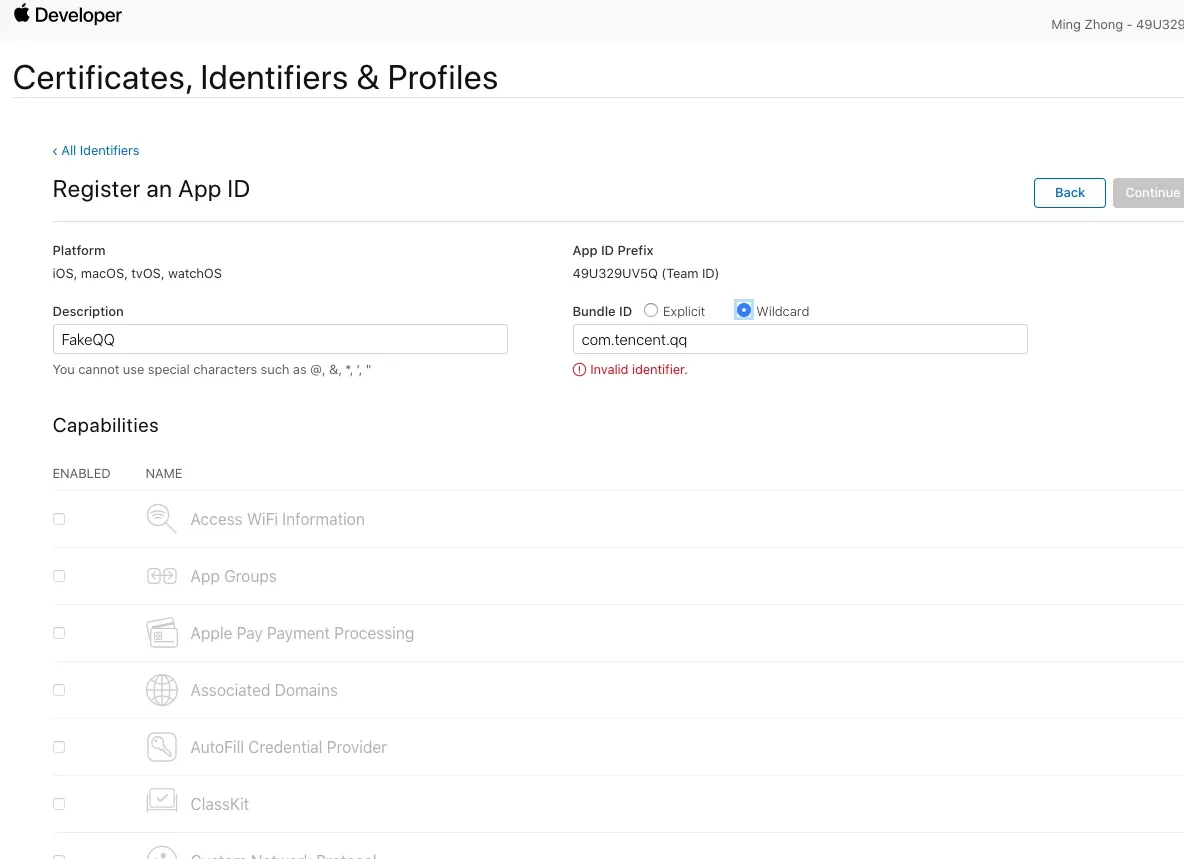Screen dimensions: 1184x859
Task: Click the ClassKit icon
Action: tap(162, 801)
